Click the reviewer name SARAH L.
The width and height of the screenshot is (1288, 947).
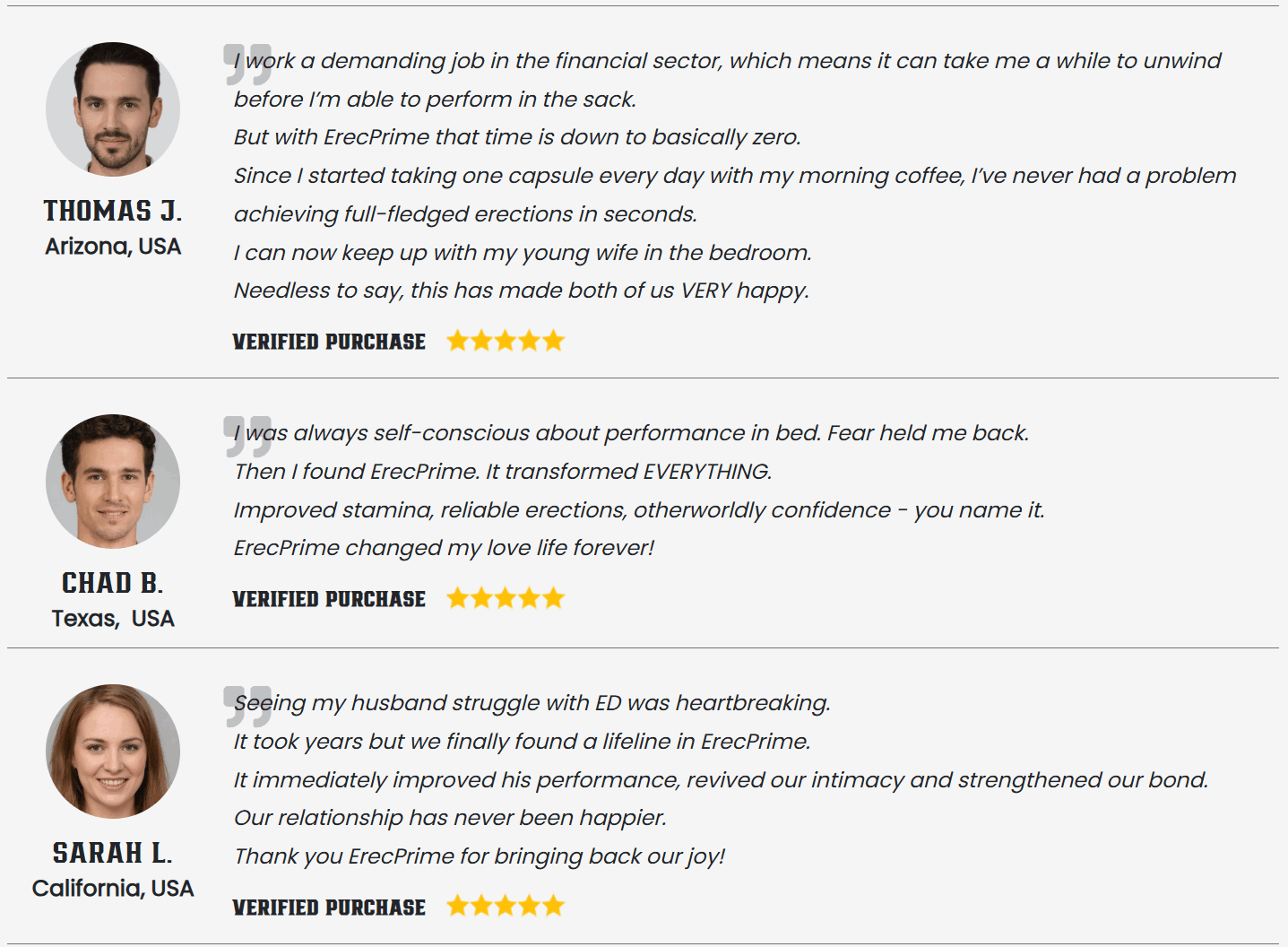click(x=113, y=853)
